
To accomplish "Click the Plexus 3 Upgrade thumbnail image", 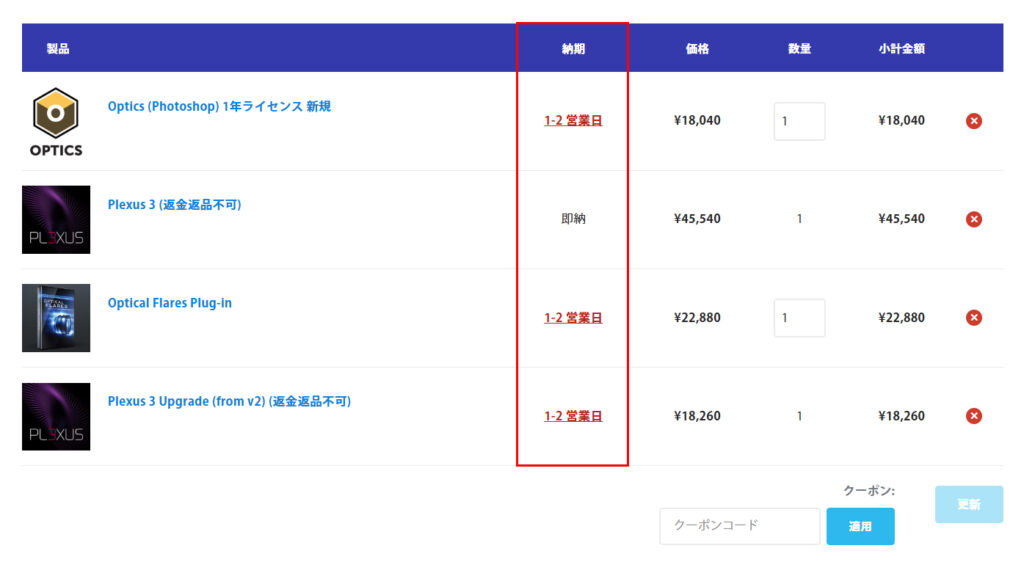I will coord(56,416).
